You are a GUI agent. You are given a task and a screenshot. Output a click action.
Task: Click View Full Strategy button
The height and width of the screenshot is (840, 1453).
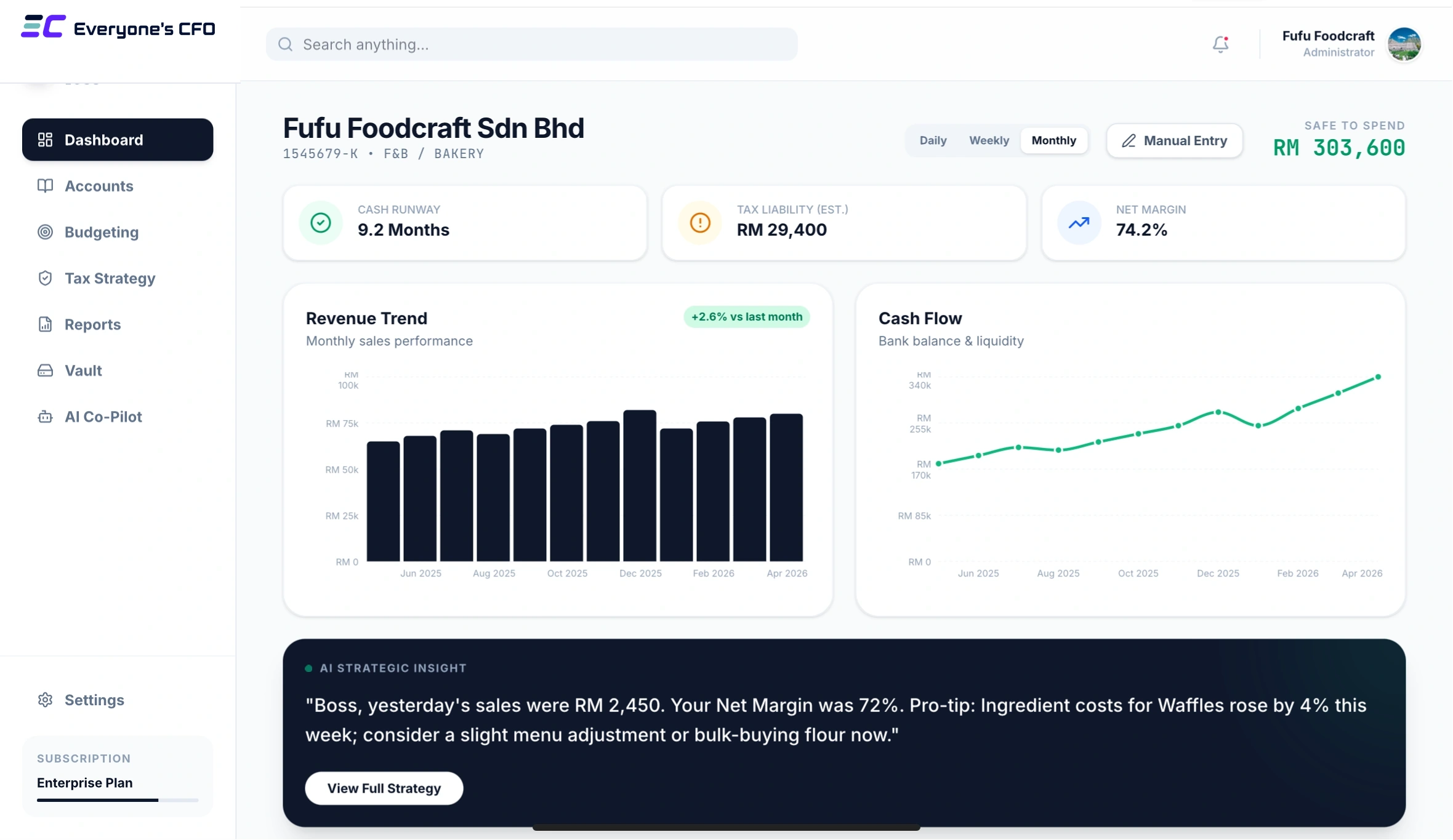(384, 788)
